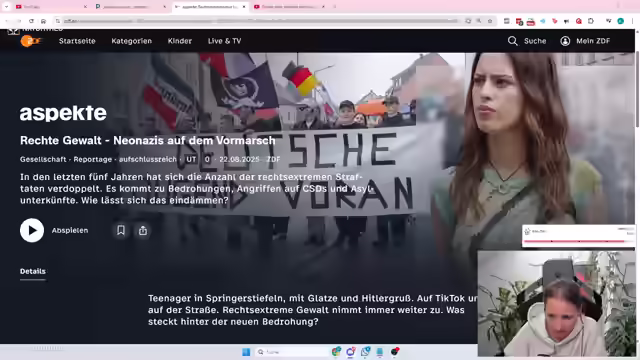This screenshot has height=360, width=640.
Task: Click the webcam overlay video
Action: coord(557,304)
